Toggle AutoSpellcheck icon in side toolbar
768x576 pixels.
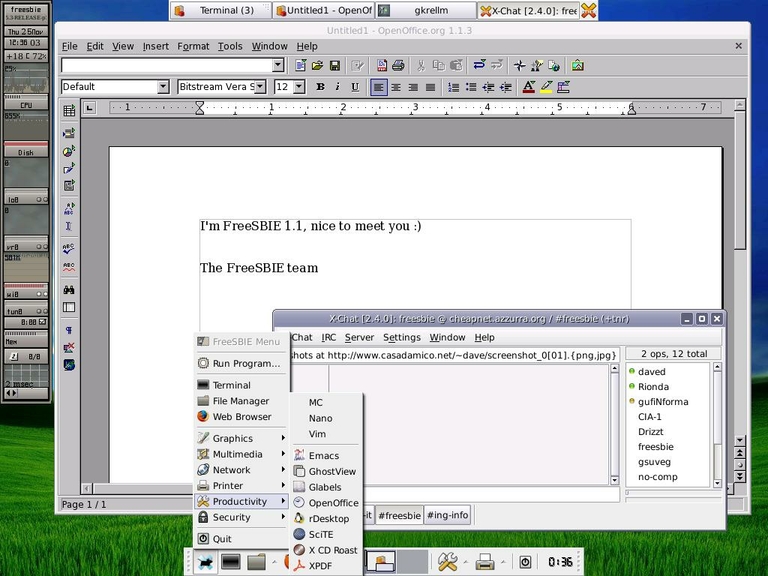69,267
